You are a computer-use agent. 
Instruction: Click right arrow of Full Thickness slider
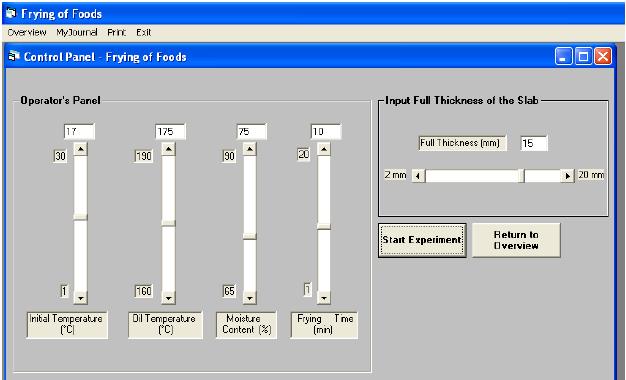coord(567,176)
